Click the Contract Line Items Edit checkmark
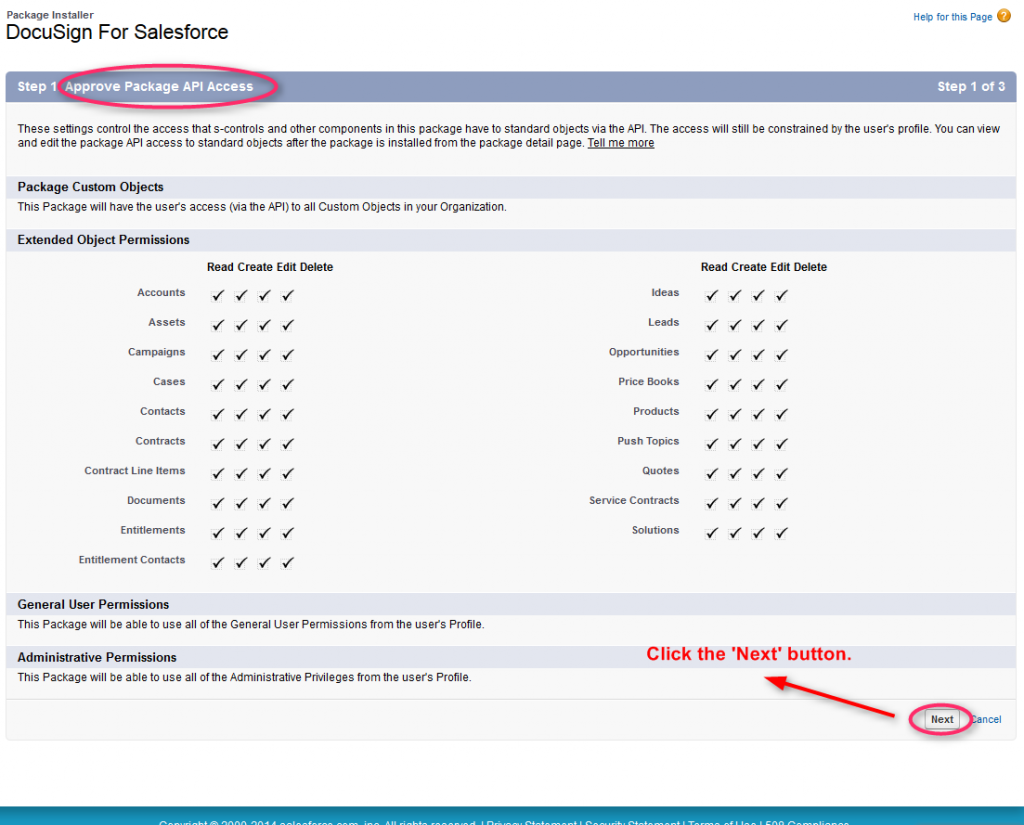Screen dimensions: 1024x825 [x=264, y=474]
